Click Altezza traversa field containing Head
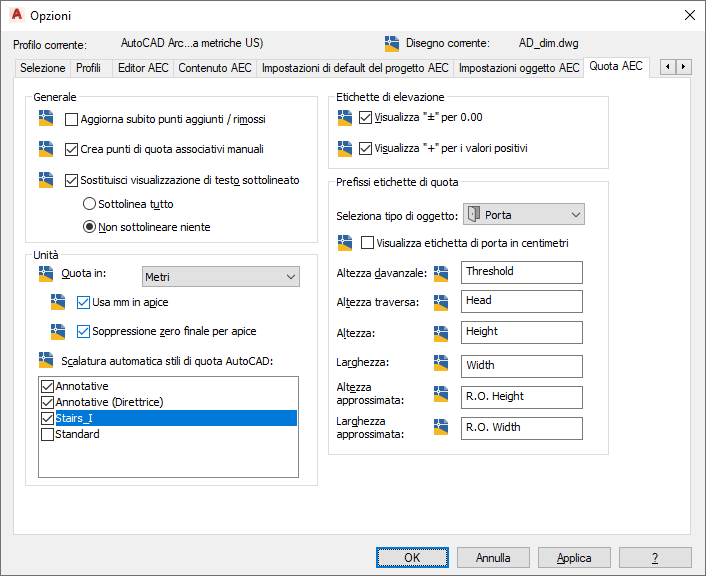Image resolution: width=706 pixels, height=576 pixels. click(x=521, y=301)
